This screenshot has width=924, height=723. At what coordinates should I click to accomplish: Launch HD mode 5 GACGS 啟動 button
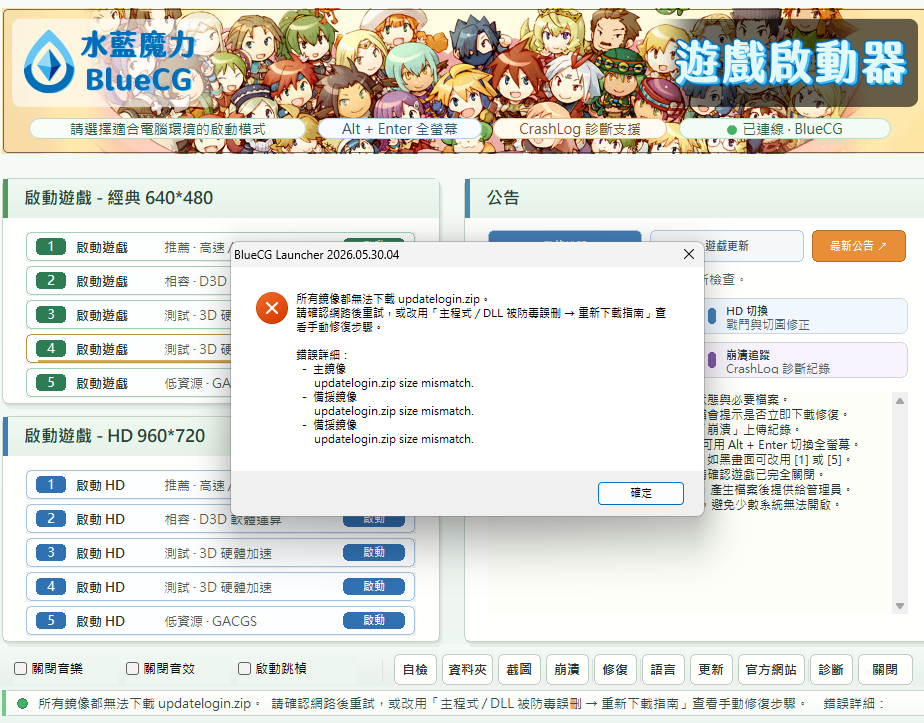tap(374, 620)
